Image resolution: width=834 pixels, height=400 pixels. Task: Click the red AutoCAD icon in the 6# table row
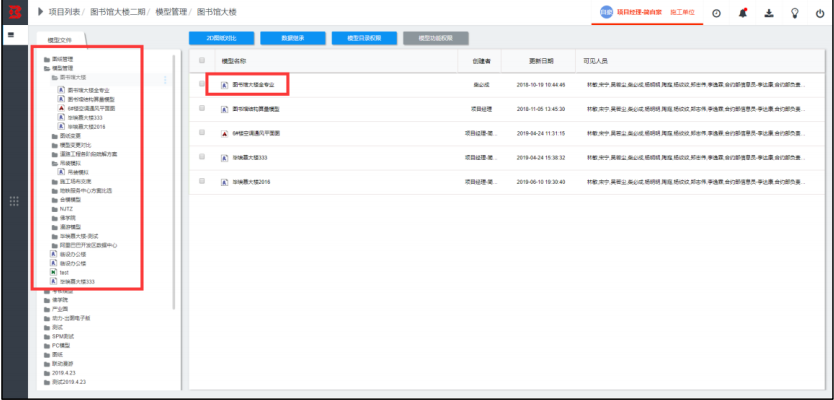pyautogui.click(x=224, y=134)
